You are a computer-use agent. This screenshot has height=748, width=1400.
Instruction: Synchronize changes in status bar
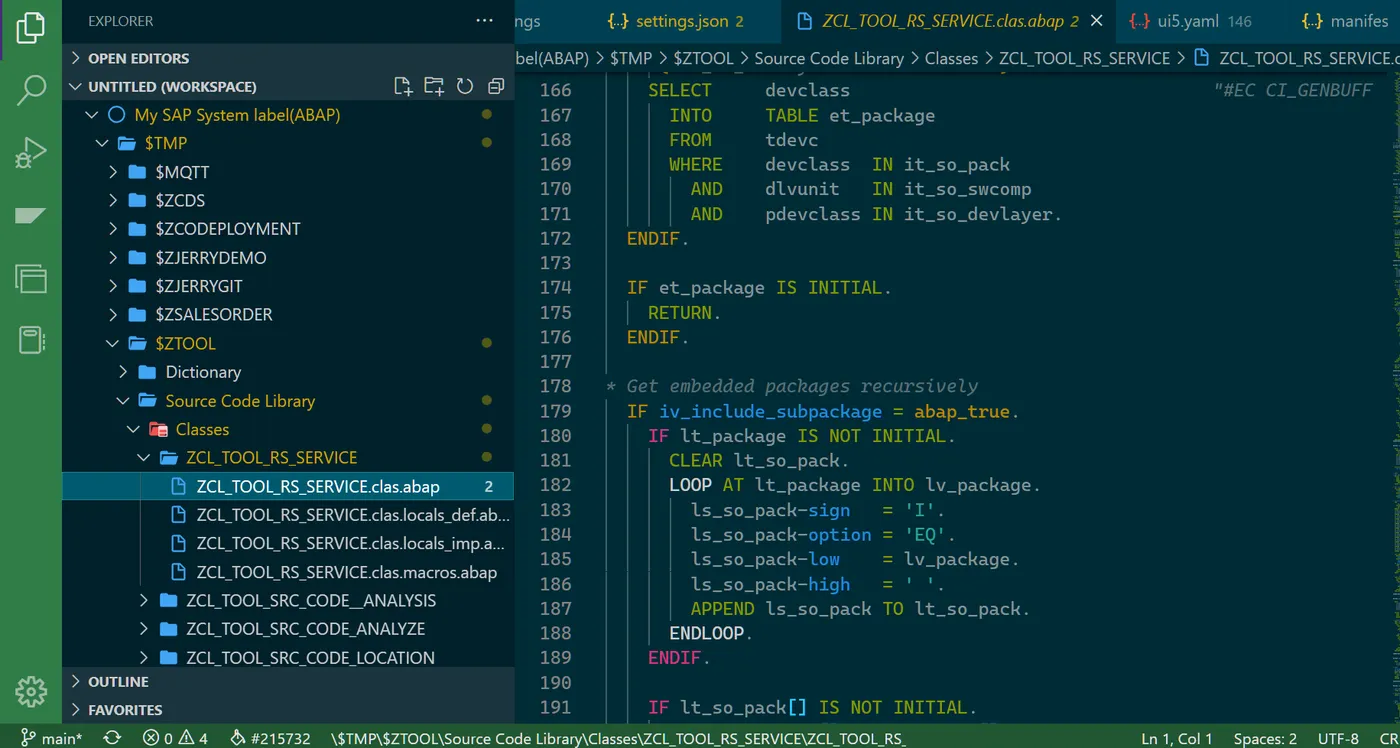coord(112,738)
